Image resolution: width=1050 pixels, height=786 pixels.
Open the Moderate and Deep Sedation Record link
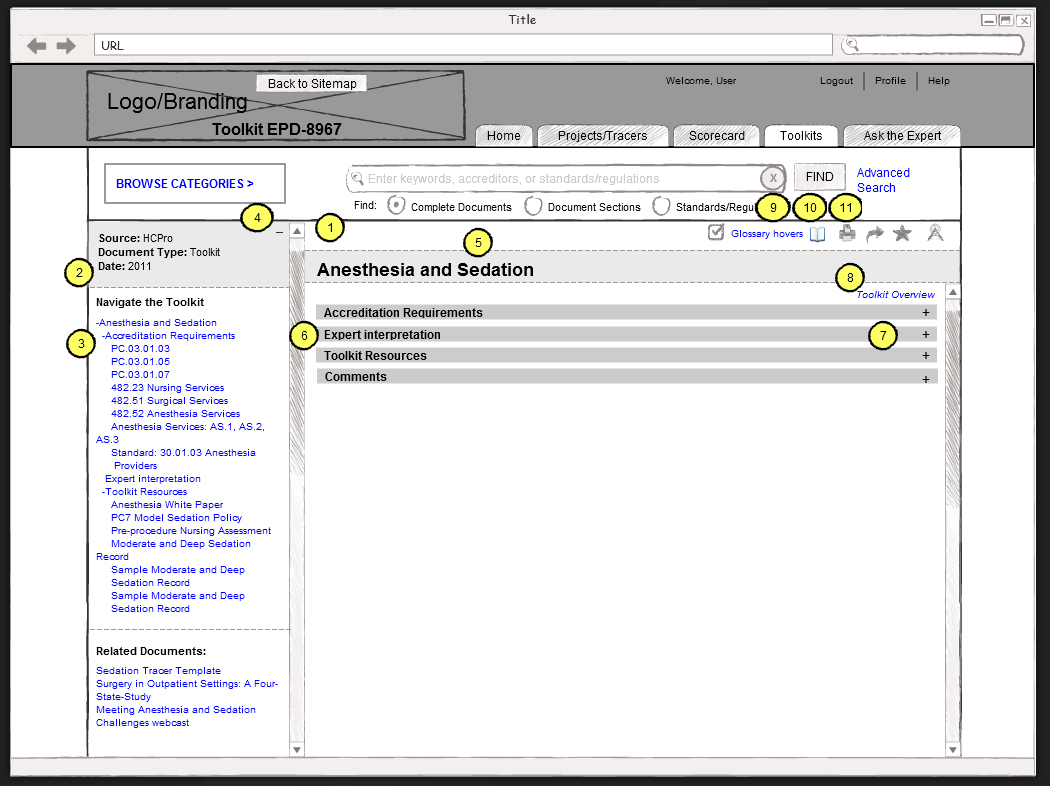tap(173, 550)
